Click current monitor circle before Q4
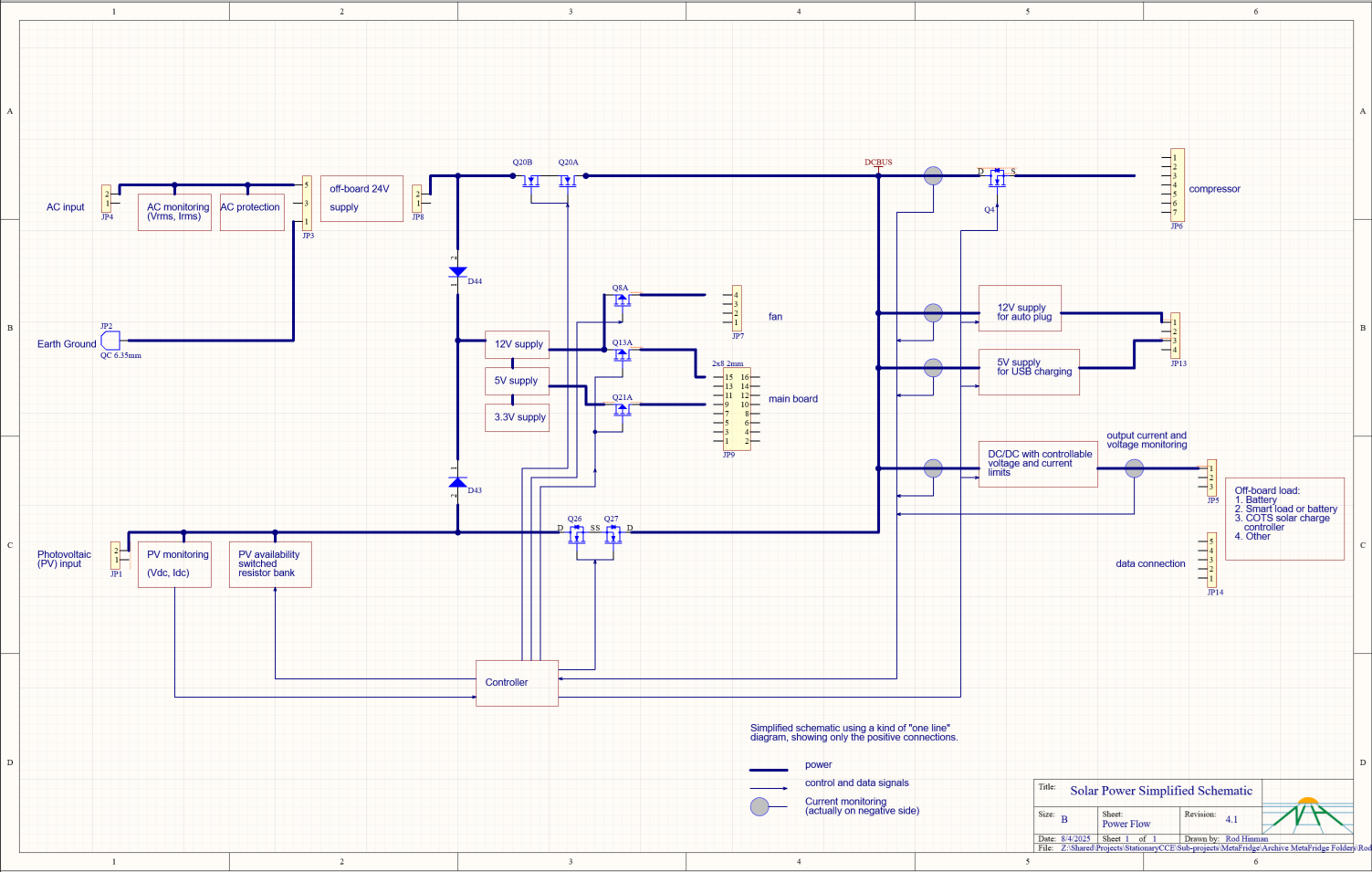Screen dimensions: 1372x872 tap(933, 176)
